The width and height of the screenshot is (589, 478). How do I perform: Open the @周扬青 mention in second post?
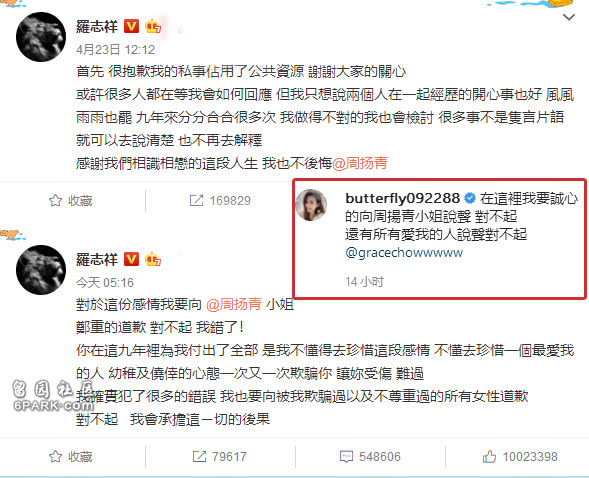coord(234,304)
